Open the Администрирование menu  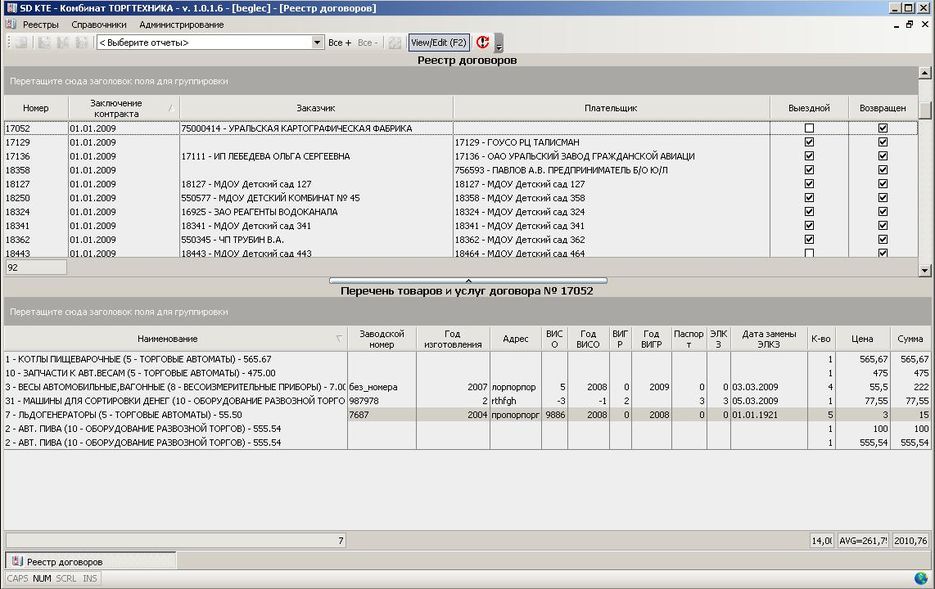coord(181,24)
